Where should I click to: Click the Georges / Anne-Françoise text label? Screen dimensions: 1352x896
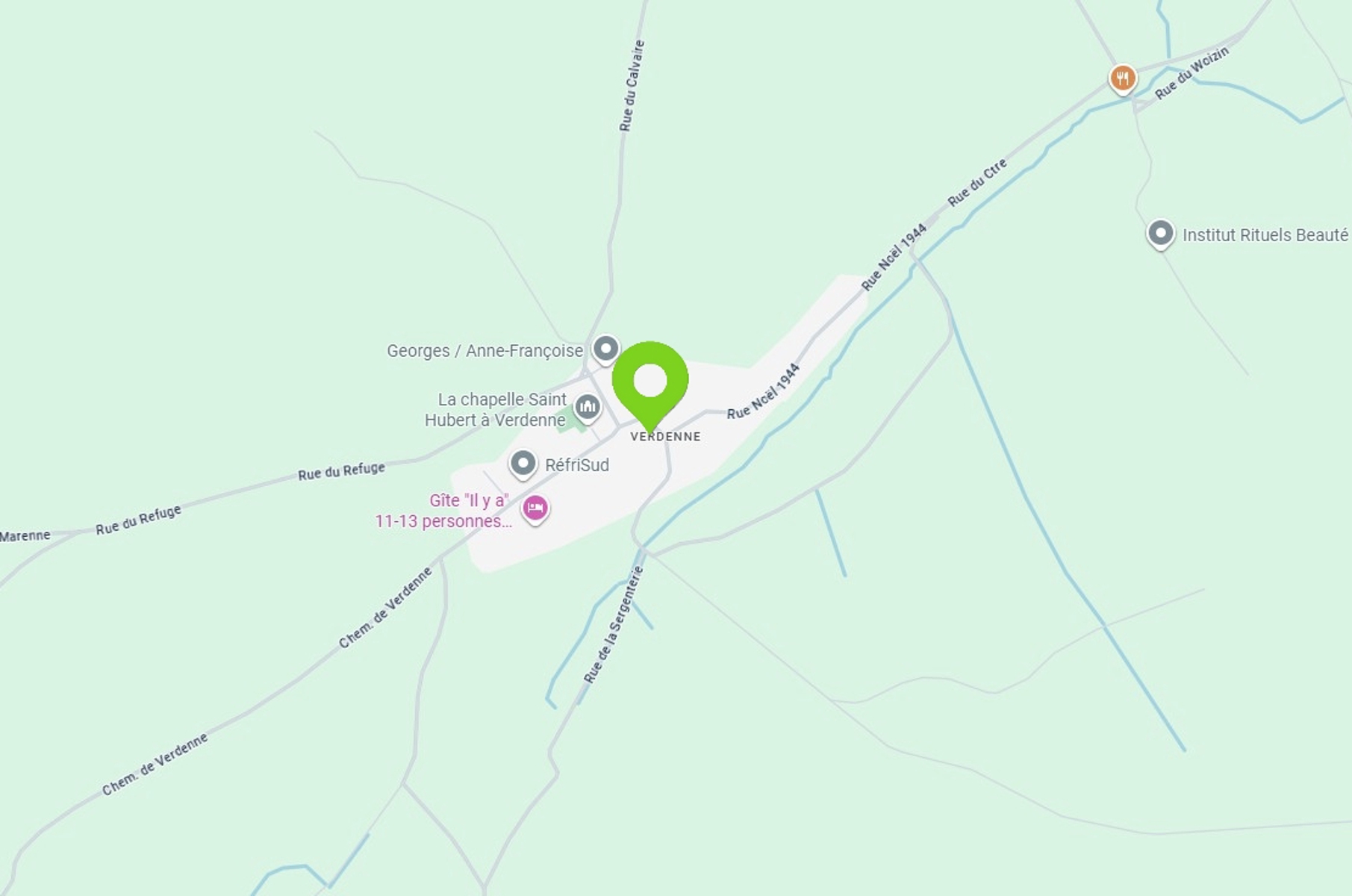click(x=485, y=351)
